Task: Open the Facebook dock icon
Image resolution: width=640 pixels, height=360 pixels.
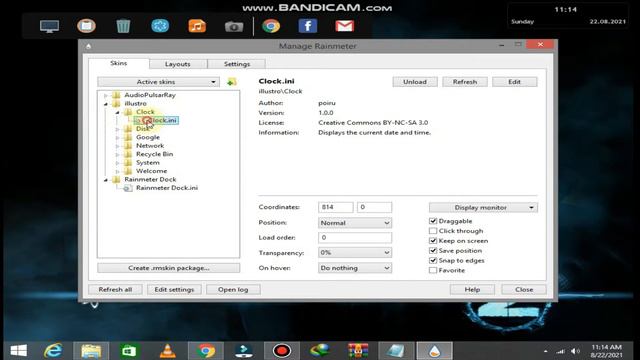Action: pyautogui.click(x=308, y=26)
